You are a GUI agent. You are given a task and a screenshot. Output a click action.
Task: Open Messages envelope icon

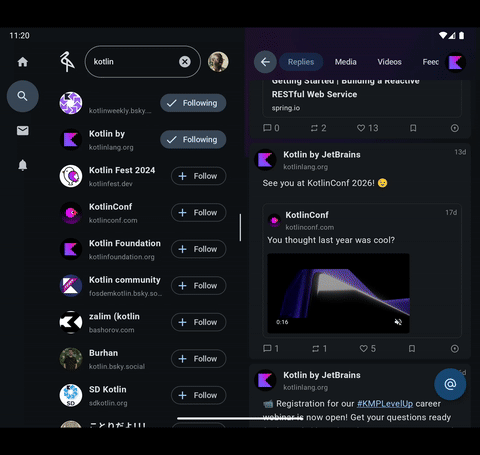point(23,130)
